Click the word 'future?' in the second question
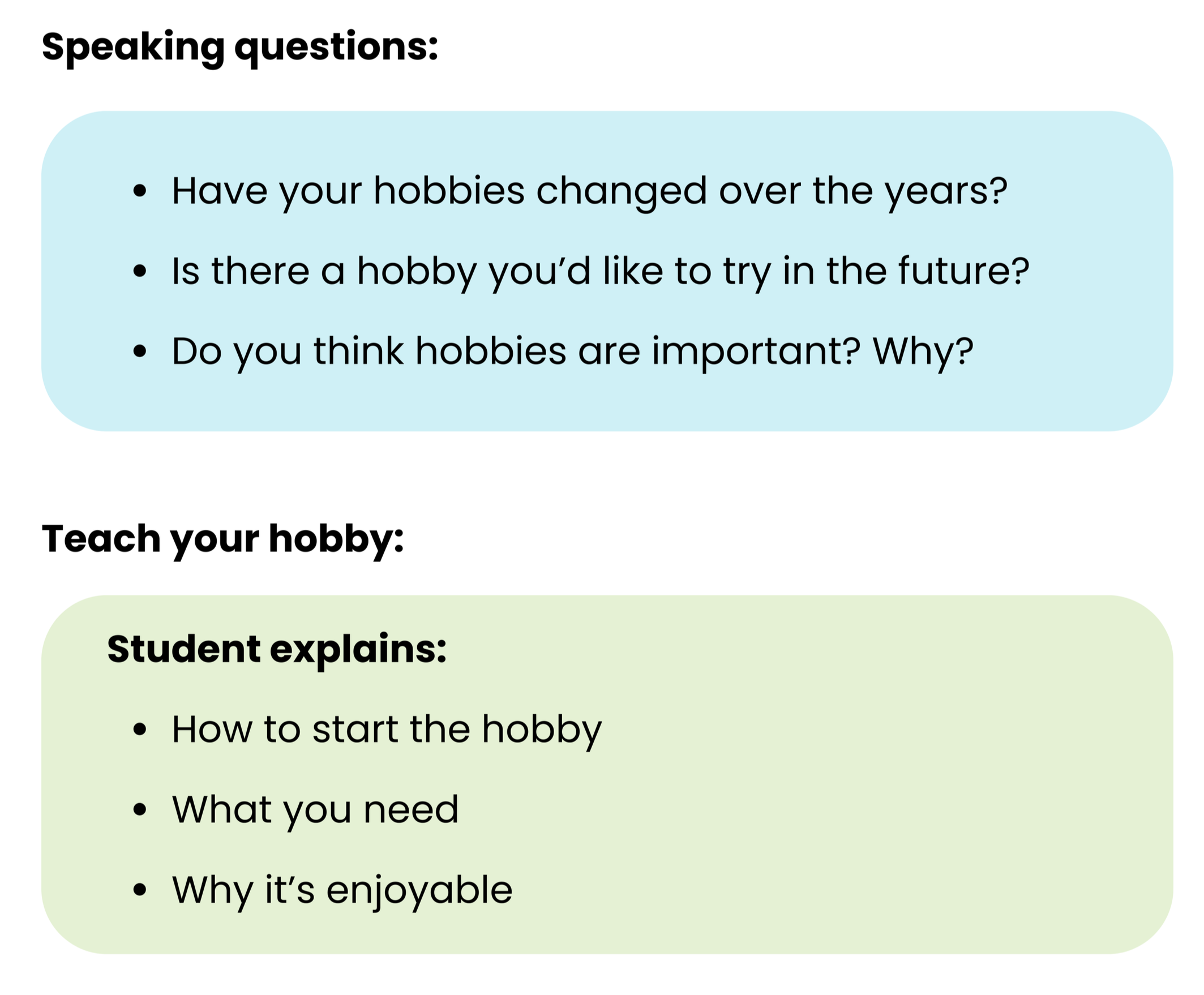1204x995 pixels. click(963, 271)
